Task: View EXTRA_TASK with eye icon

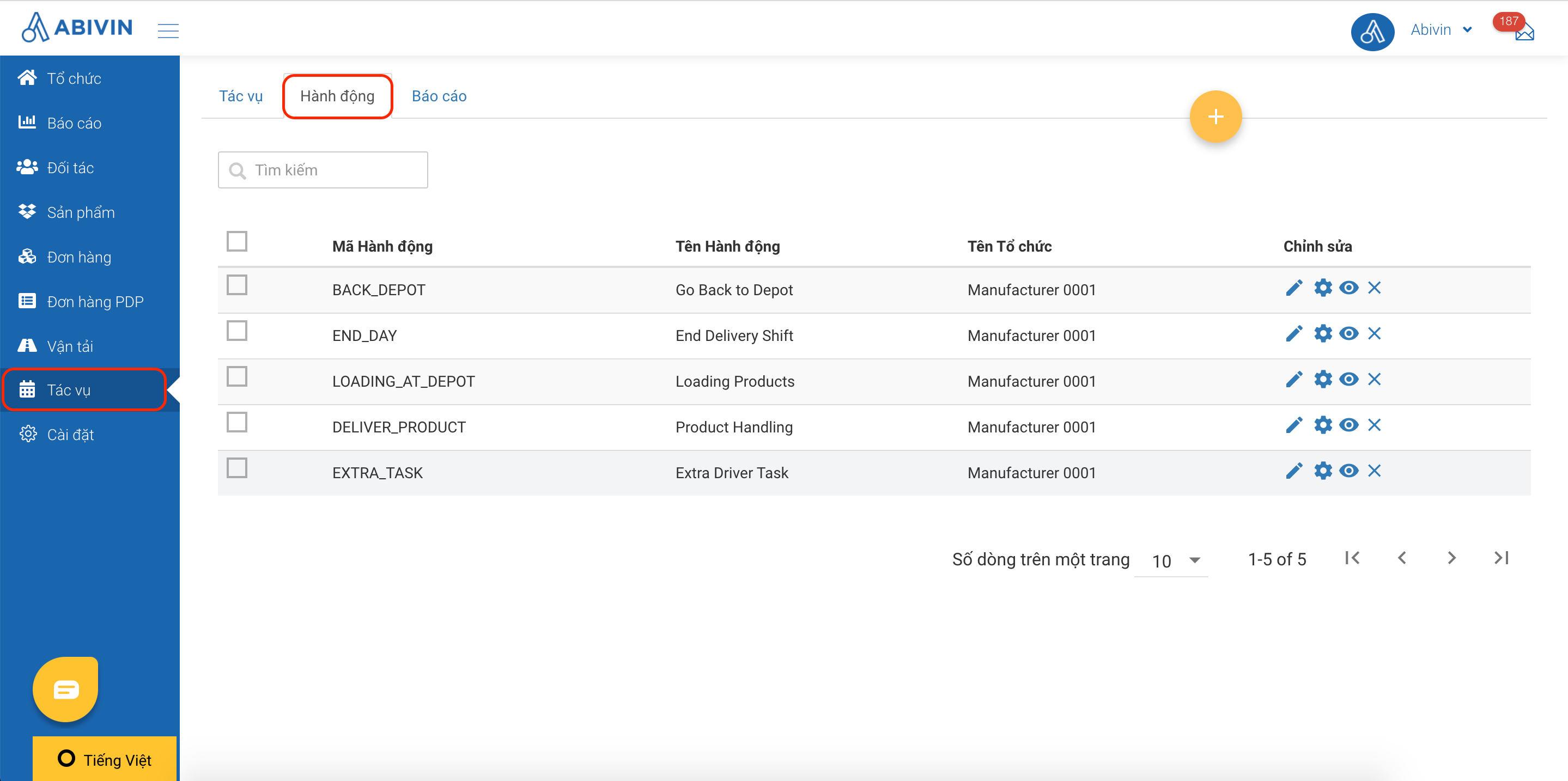Action: (x=1349, y=470)
